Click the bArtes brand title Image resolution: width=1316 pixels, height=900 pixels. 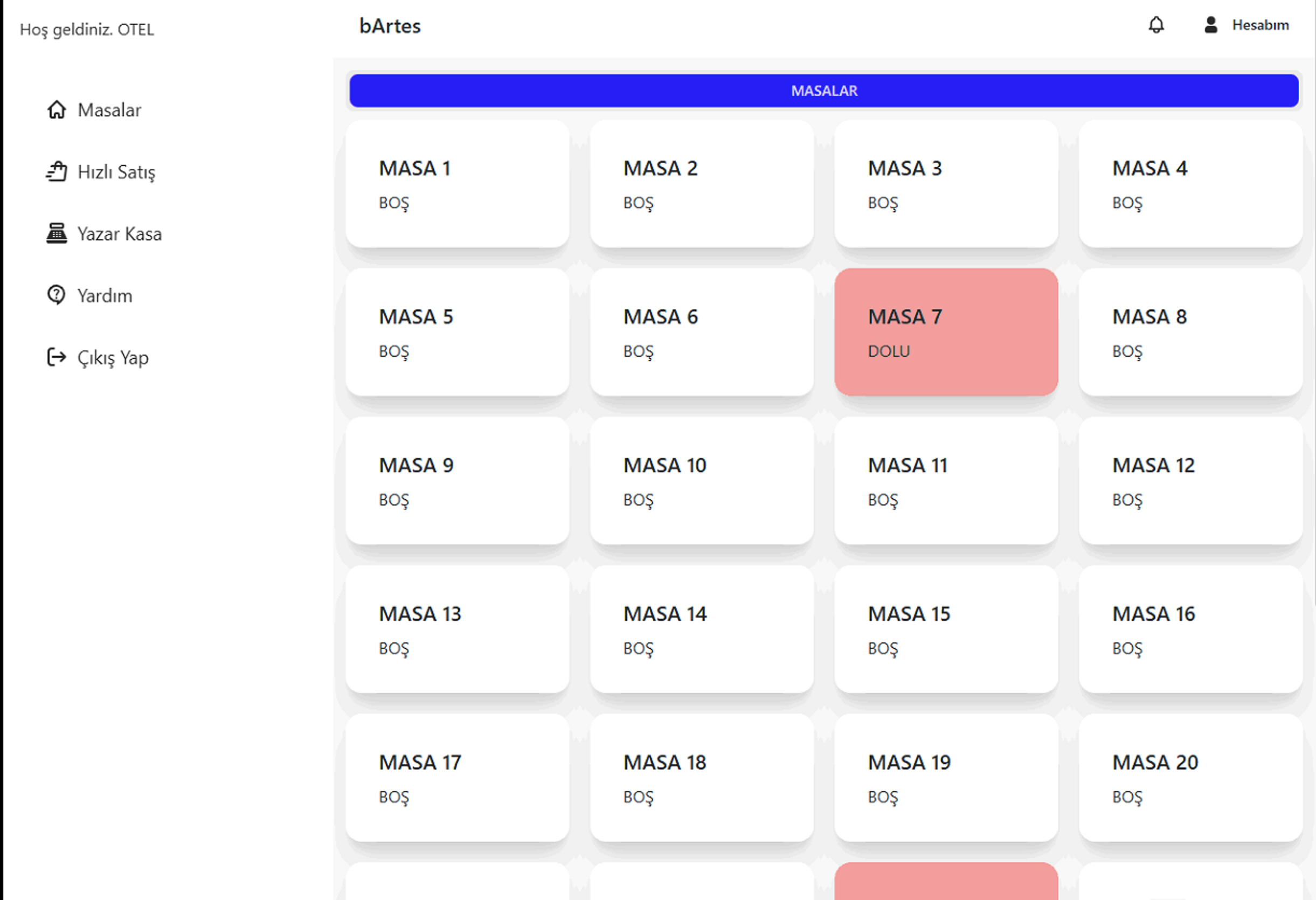pyautogui.click(x=390, y=26)
